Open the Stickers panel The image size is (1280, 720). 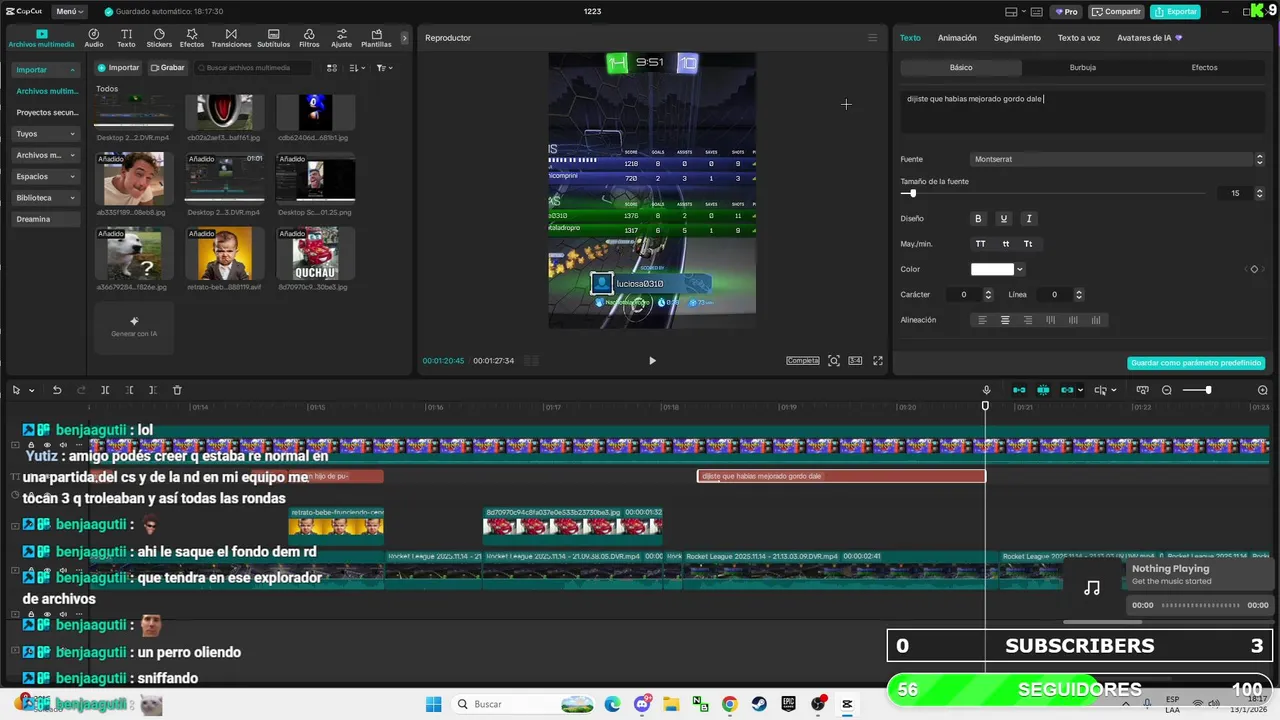point(159,38)
